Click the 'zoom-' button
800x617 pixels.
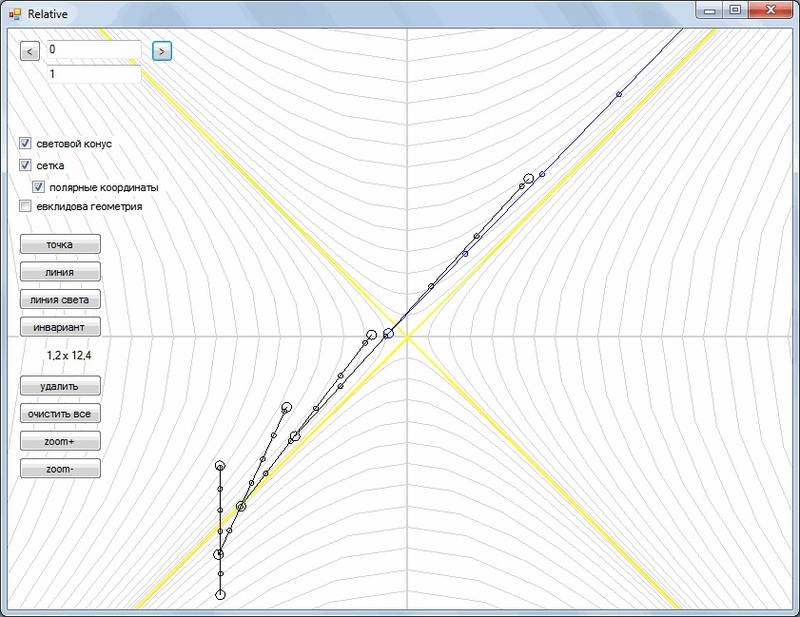[60, 469]
